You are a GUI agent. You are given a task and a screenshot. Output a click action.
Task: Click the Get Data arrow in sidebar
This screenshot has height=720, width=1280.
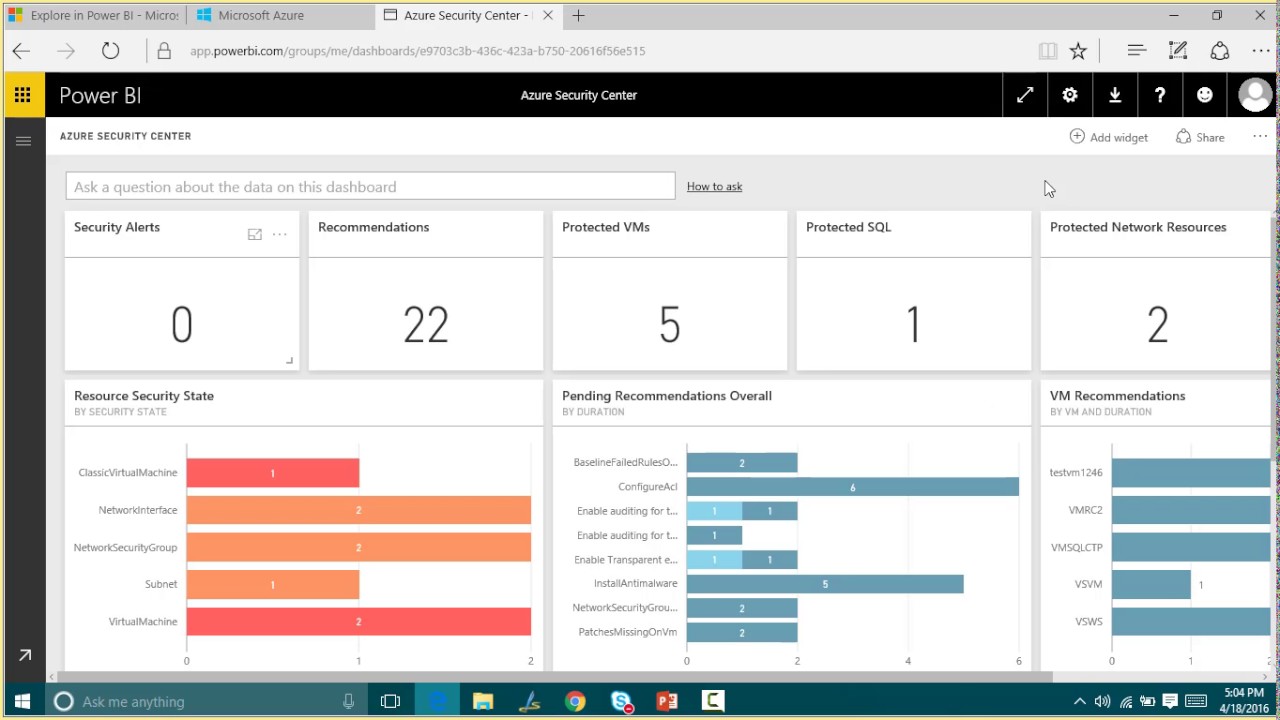[x=24, y=656]
